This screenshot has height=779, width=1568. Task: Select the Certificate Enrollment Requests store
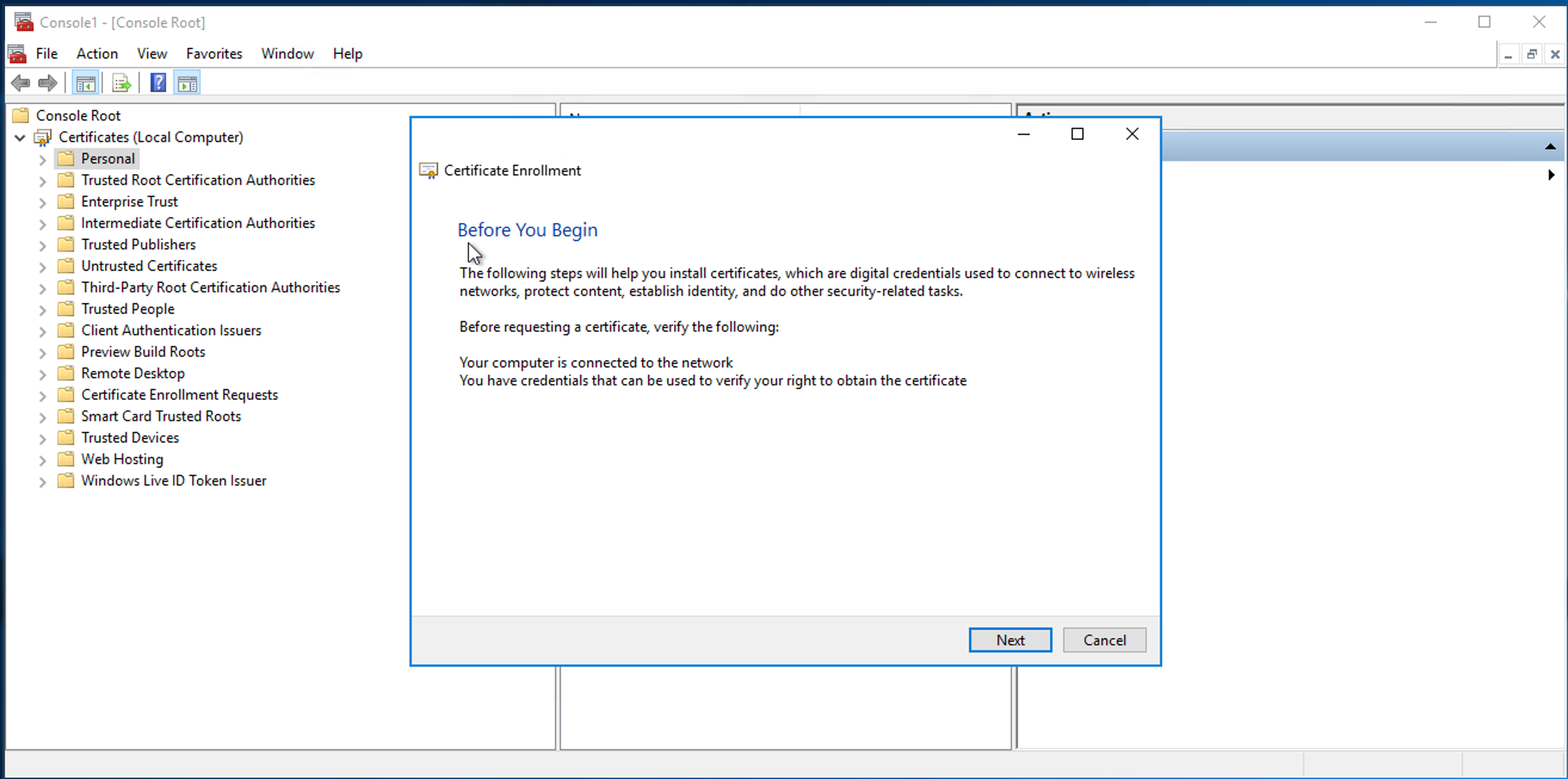pyautogui.click(x=180, y=394)
